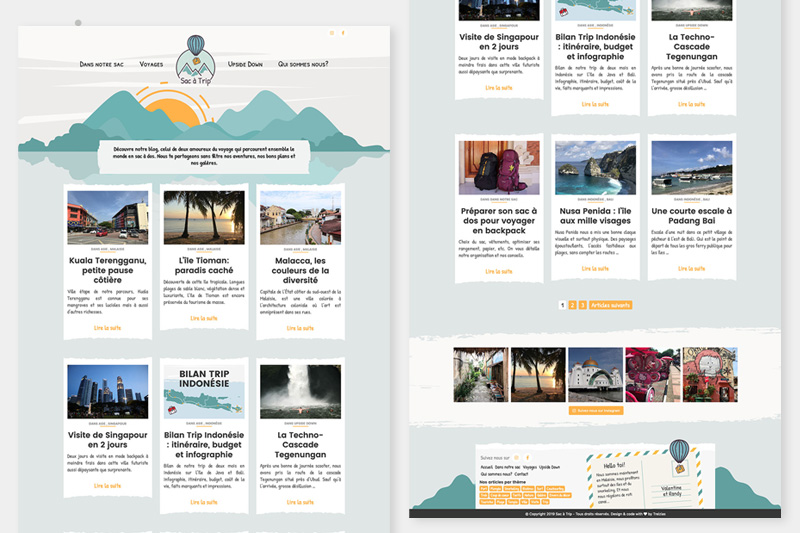Open Singapore skyline photo in left page
Screen dimensions: 800x533
[108, 391]
